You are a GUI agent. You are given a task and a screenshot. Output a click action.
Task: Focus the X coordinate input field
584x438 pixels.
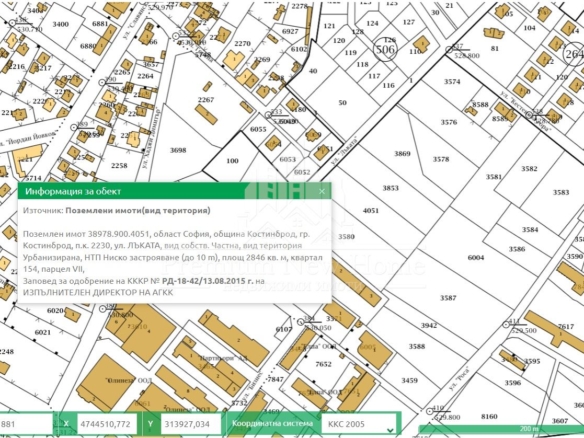pyautogui.click(x=107, y=424)
